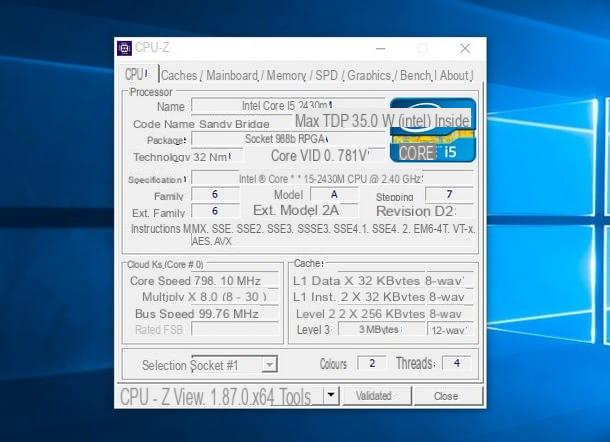Screen dimensions: 610x442
Task: Click the Specification field text
Action: (x=332, y=179)
